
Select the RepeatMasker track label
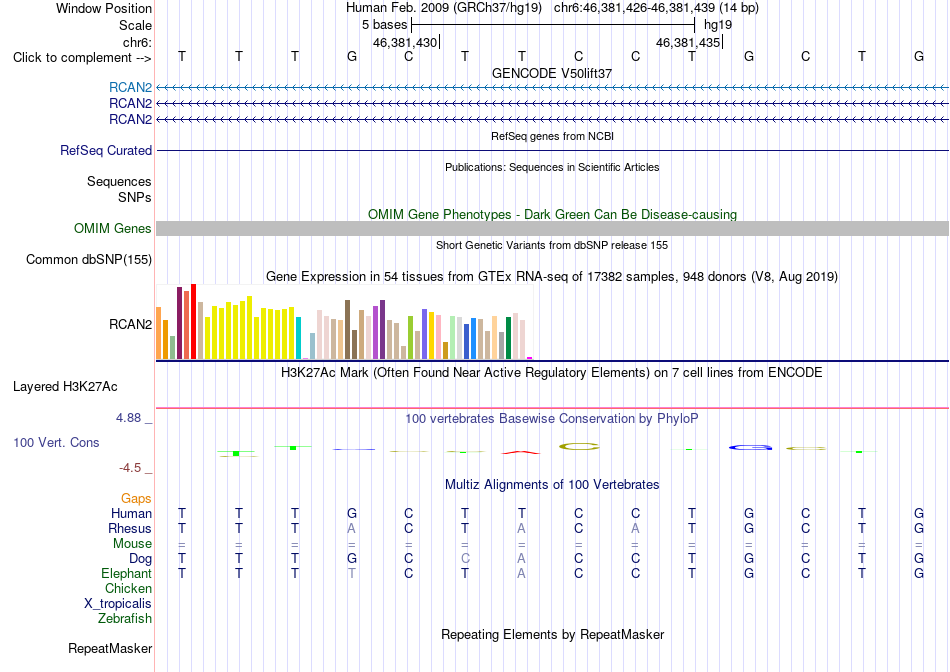tap(110, 648)
